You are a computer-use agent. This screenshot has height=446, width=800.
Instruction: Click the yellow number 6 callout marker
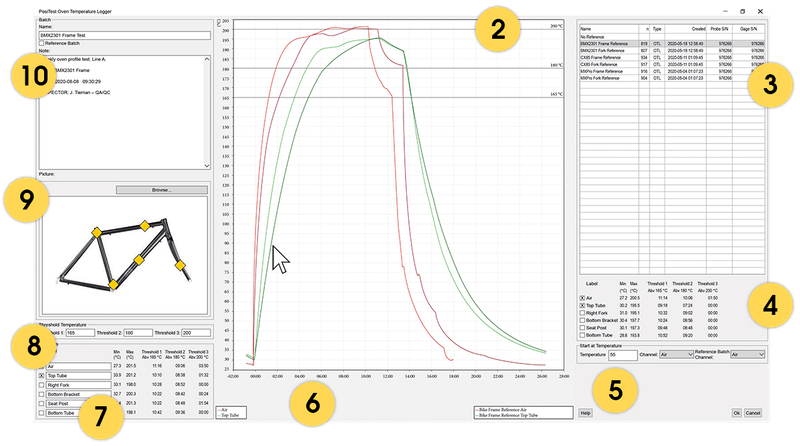tap(314, 404)
